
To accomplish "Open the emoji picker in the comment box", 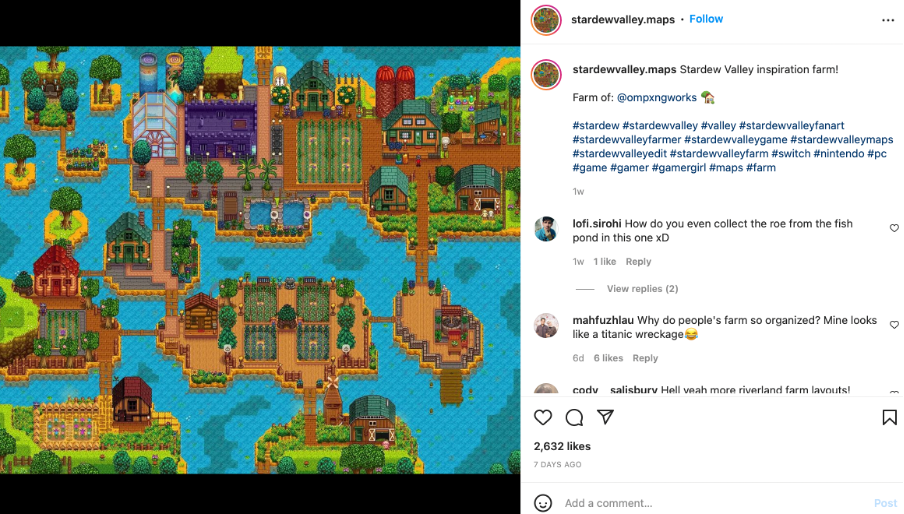I will click(543, 503).
